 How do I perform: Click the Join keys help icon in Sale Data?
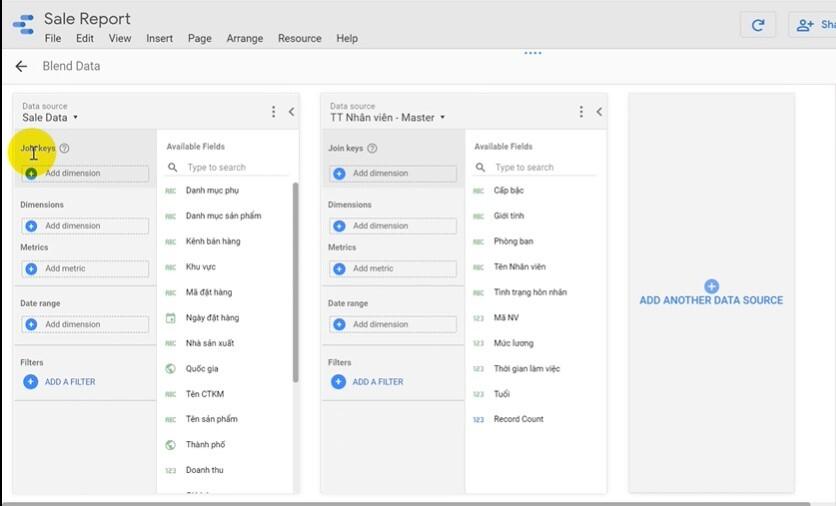pos(64,149)
